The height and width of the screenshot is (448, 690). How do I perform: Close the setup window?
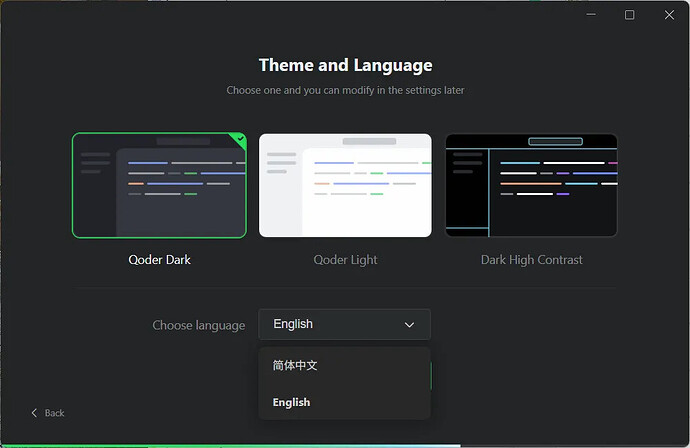[669, 15]
